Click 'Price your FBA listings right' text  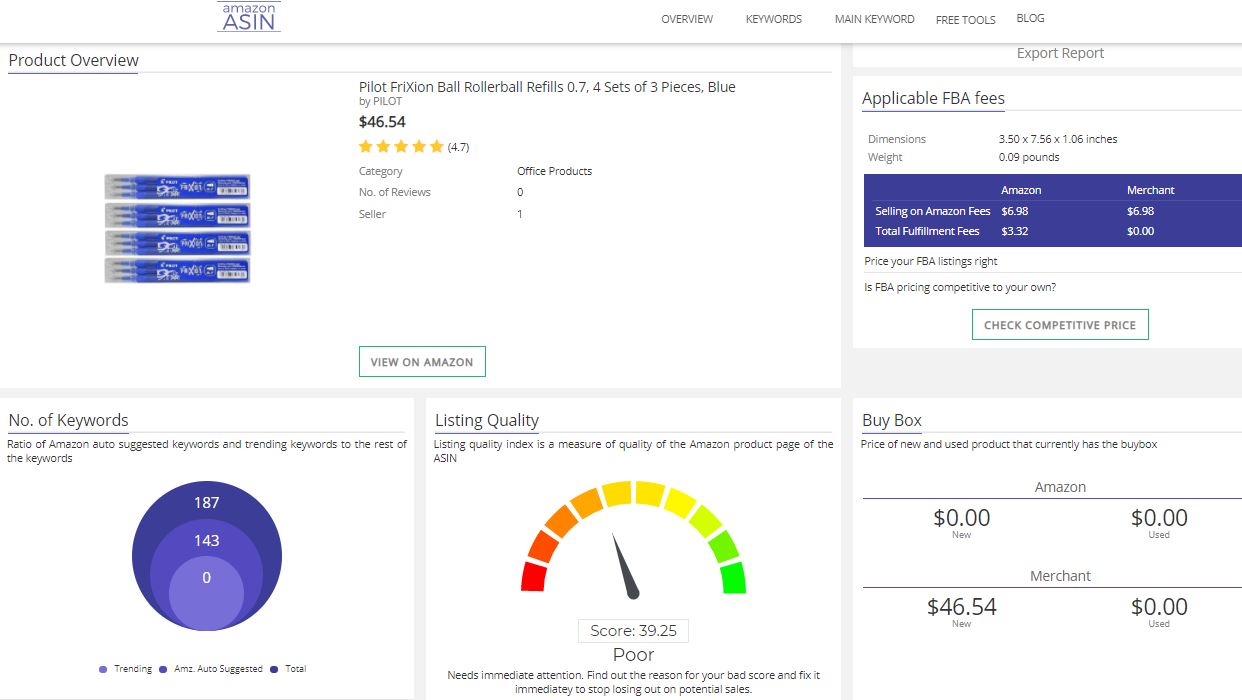(931, 261)
